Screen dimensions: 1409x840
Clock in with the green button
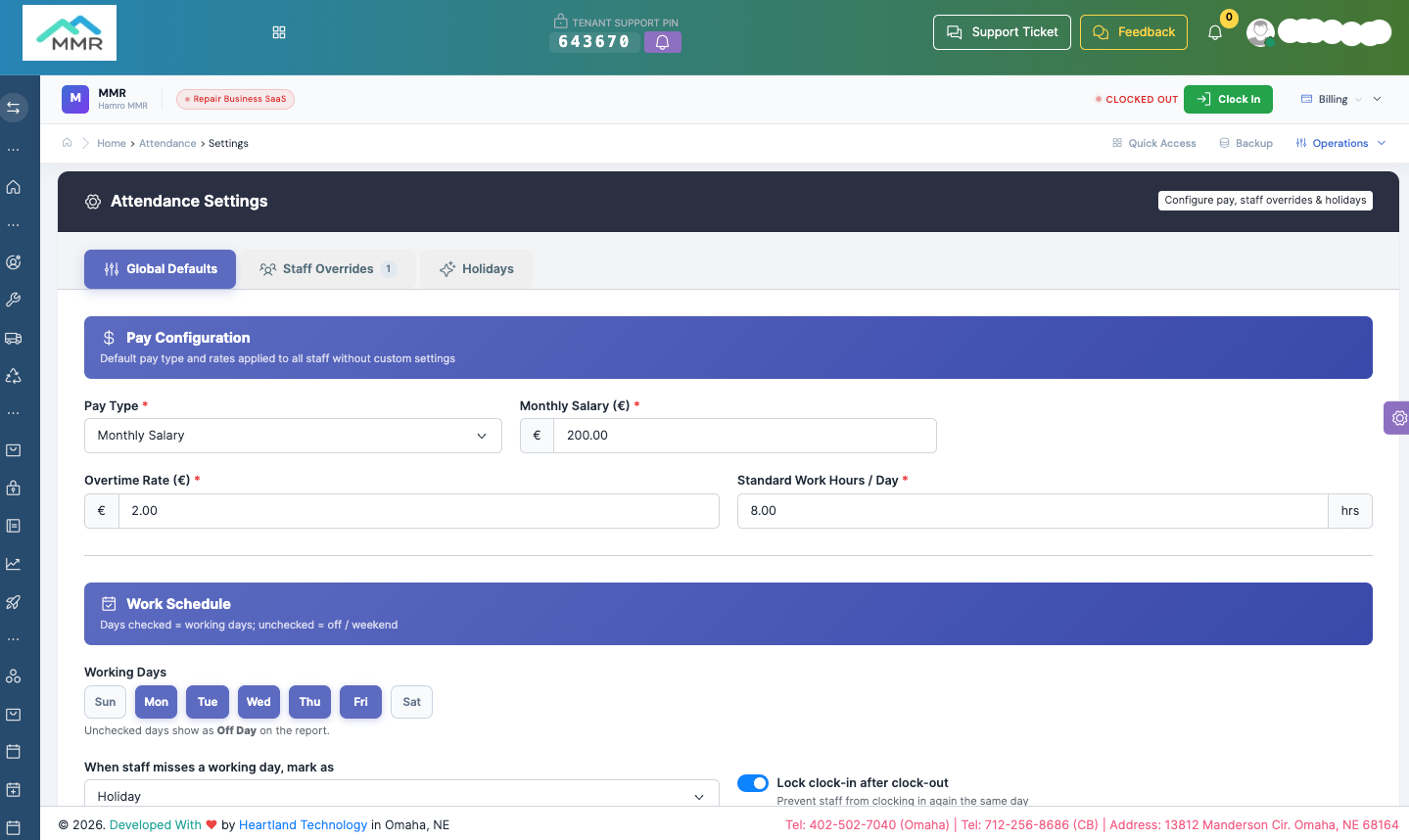(1228, 99)
